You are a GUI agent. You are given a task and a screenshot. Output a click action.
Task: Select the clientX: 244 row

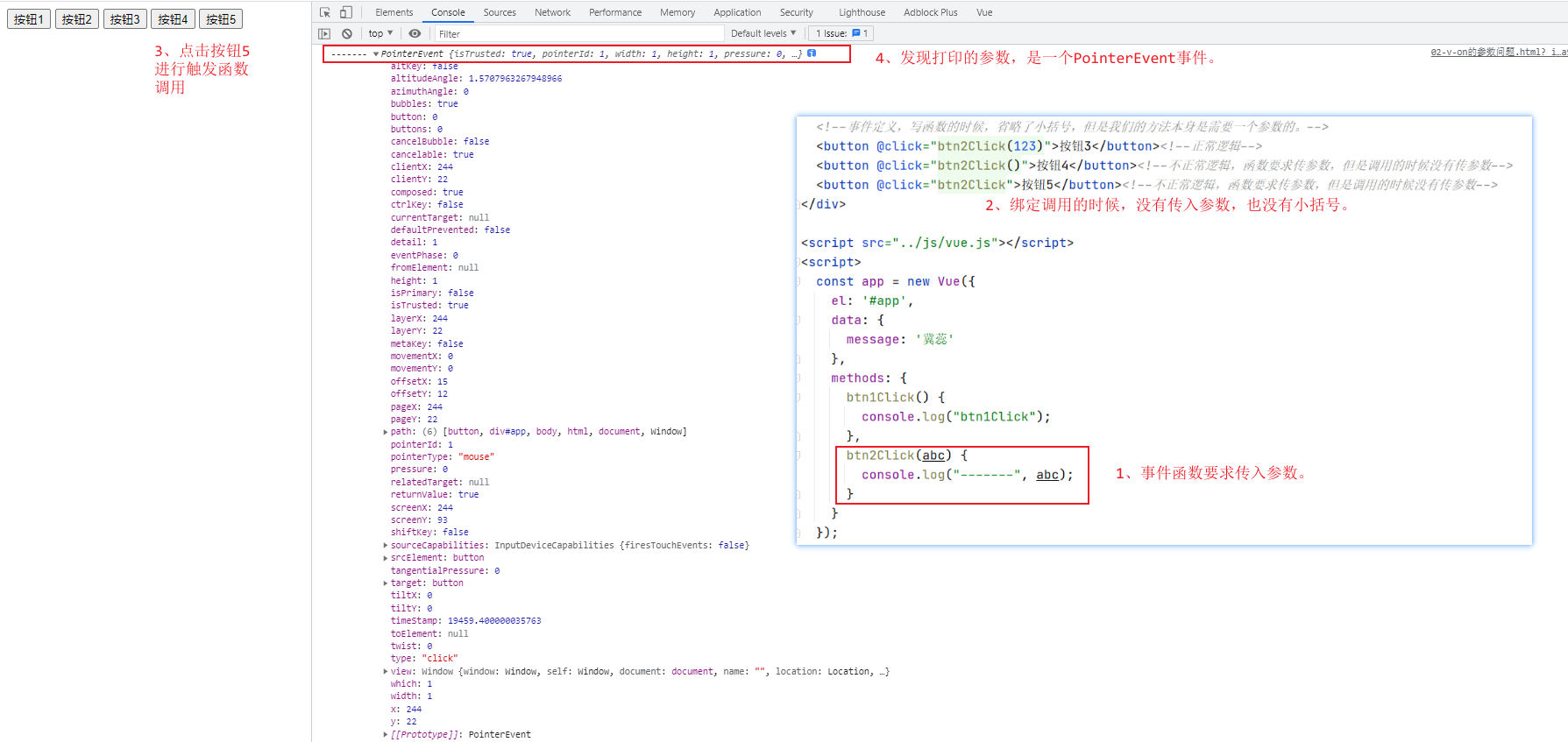click(422, 167)
